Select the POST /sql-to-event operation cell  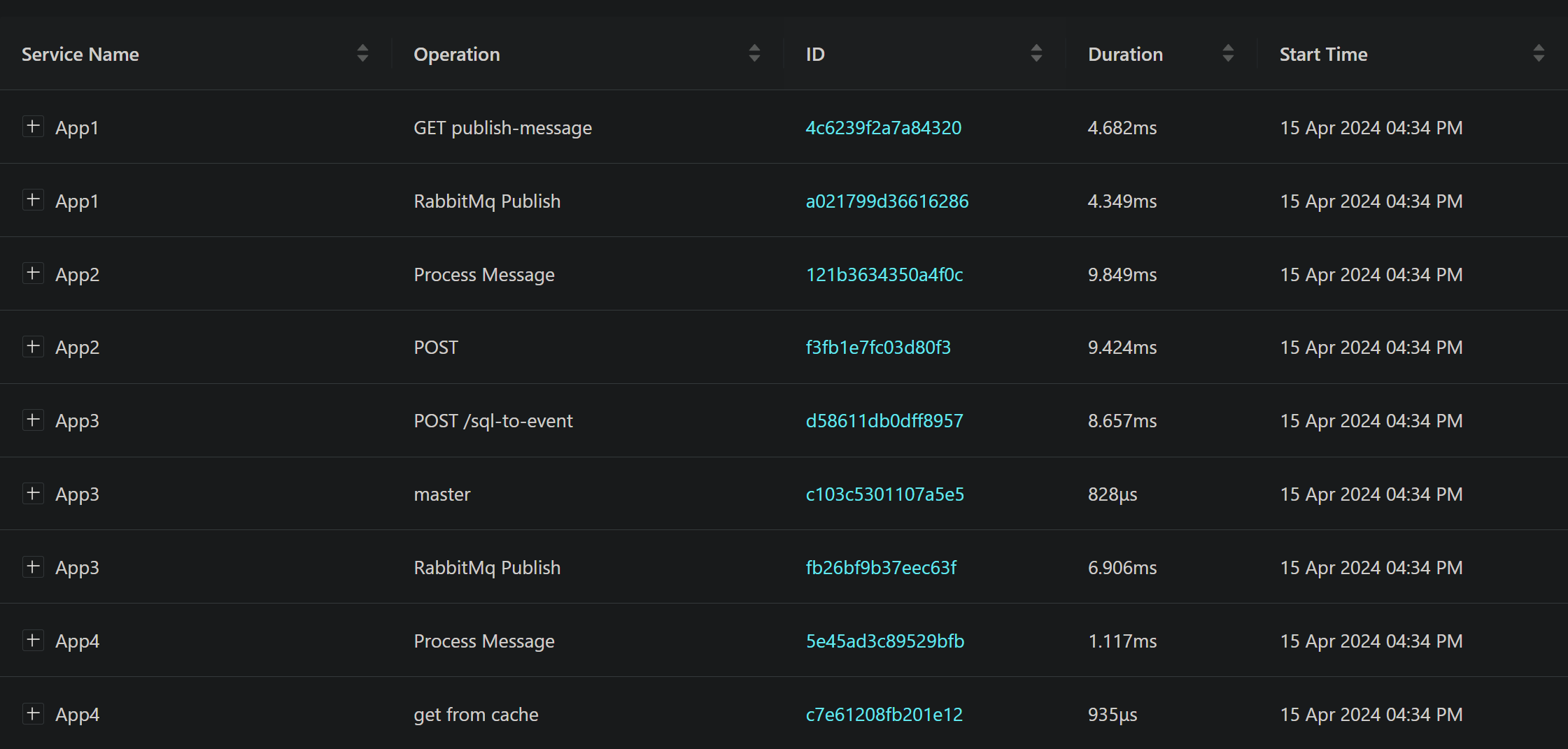493,421
